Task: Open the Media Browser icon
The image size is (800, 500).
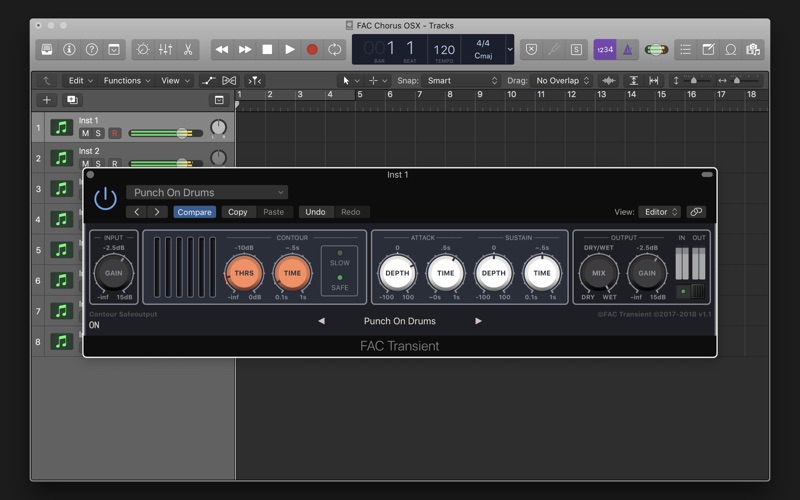Action: 753,49
